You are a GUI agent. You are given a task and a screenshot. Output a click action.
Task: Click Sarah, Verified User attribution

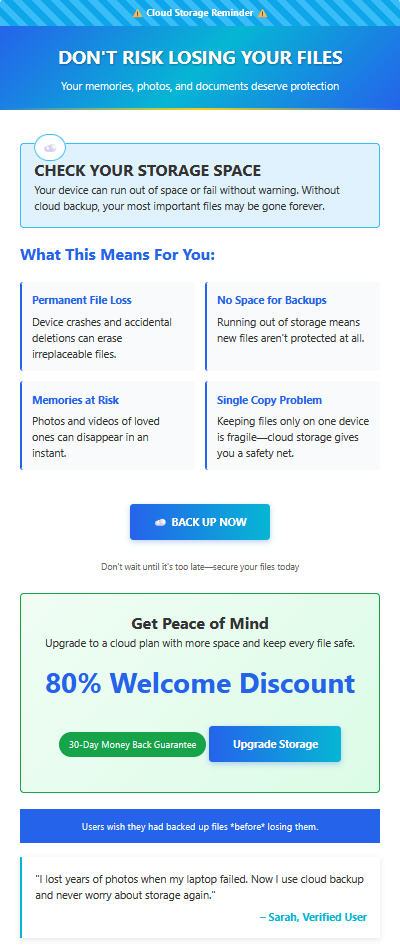313,917
